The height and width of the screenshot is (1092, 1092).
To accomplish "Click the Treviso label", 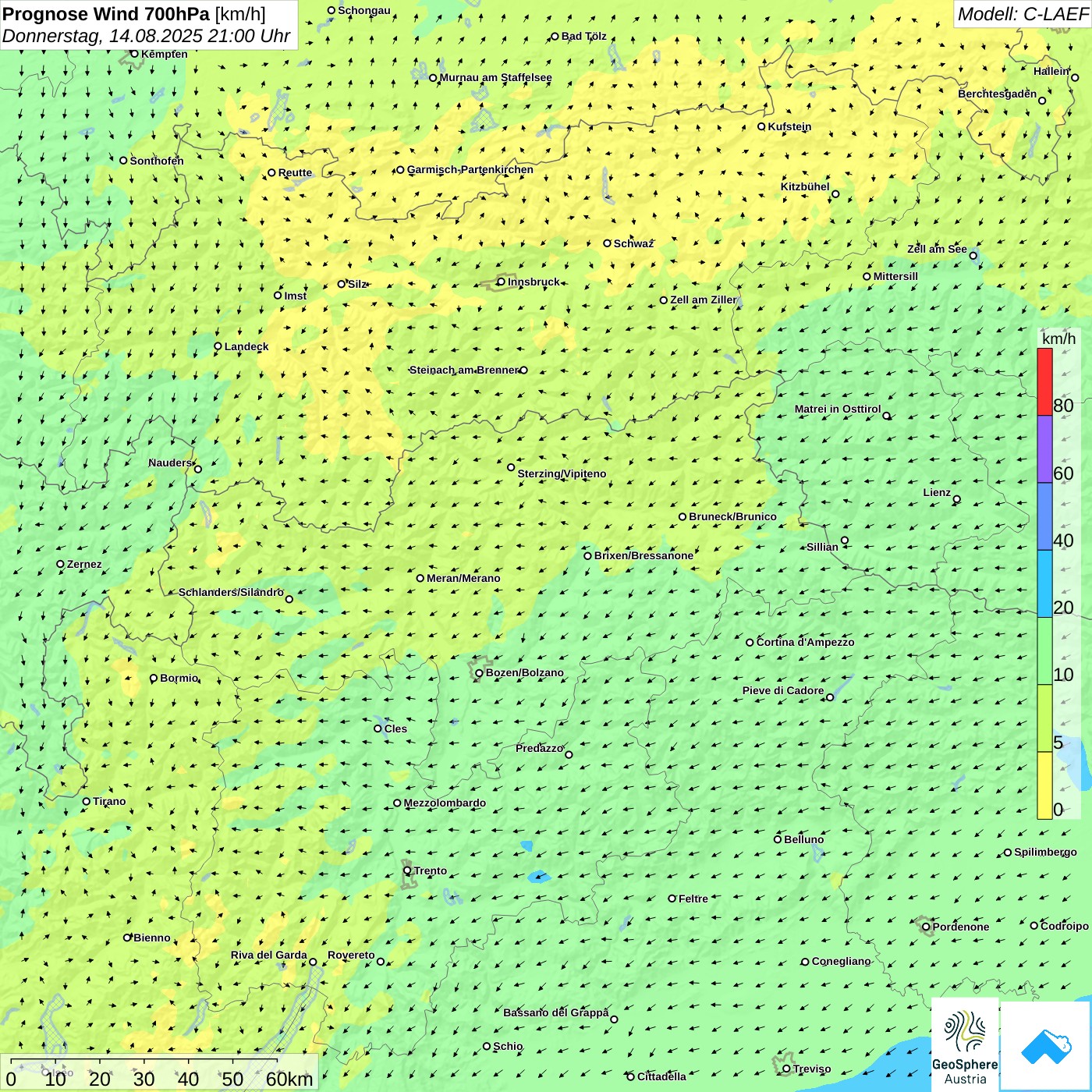I will pyautogui.click(x=812, y=1069).
